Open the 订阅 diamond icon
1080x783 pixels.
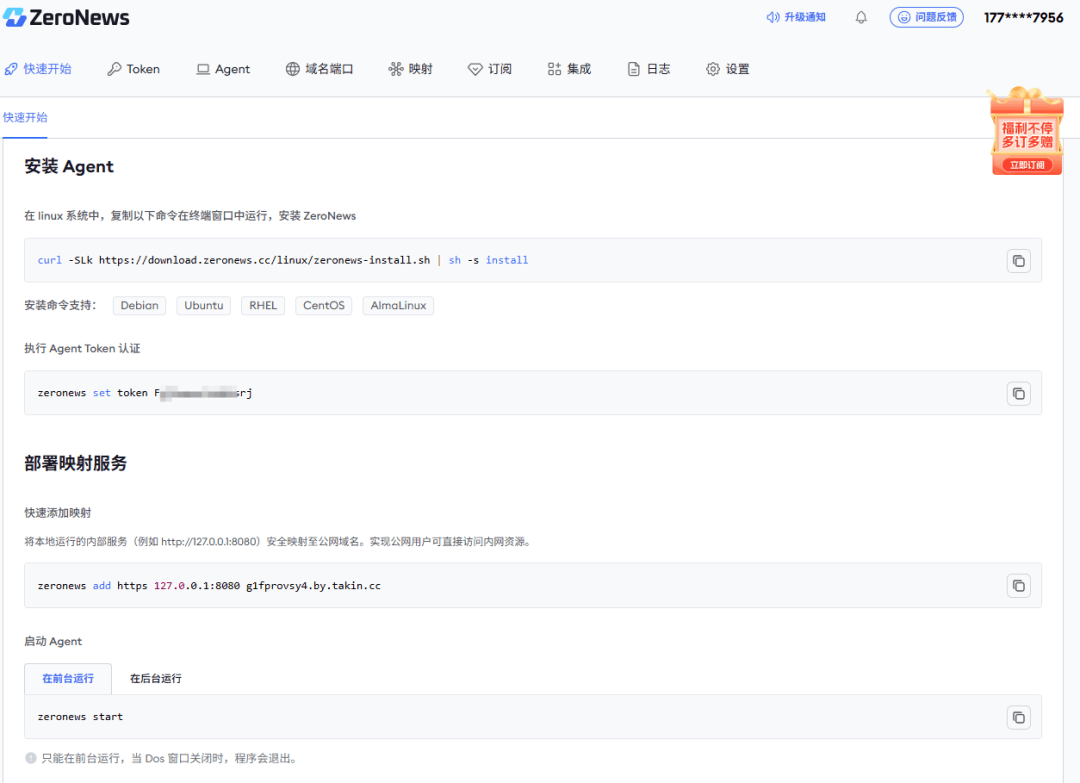475,69
